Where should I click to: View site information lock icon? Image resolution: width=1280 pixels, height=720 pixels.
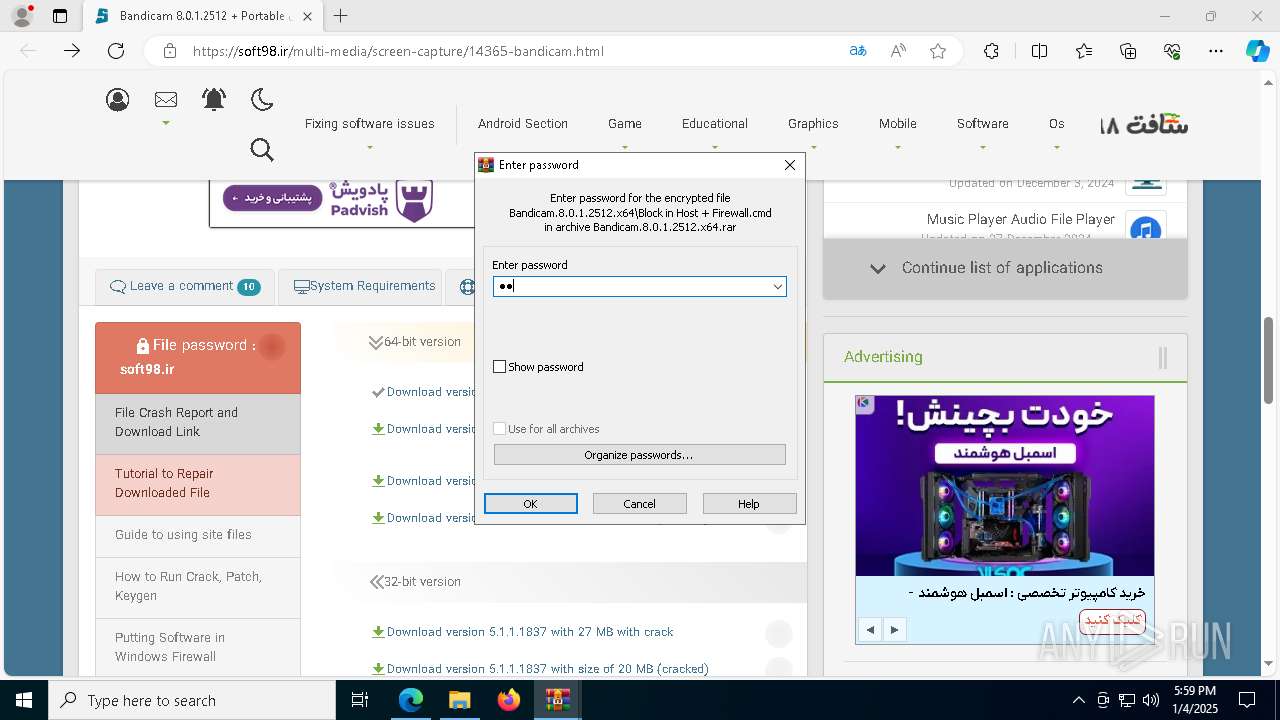click(170, 51)
